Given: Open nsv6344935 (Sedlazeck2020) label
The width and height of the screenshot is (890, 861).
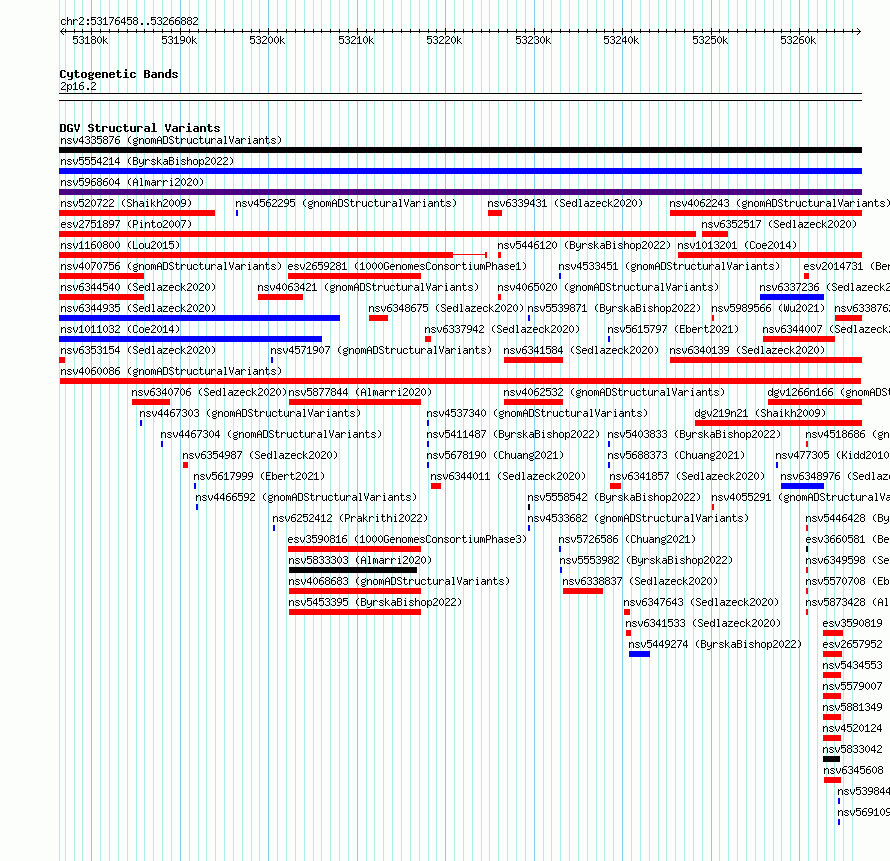Looking at the screenshot, I should pyautogui.click(x=138, y=308).
